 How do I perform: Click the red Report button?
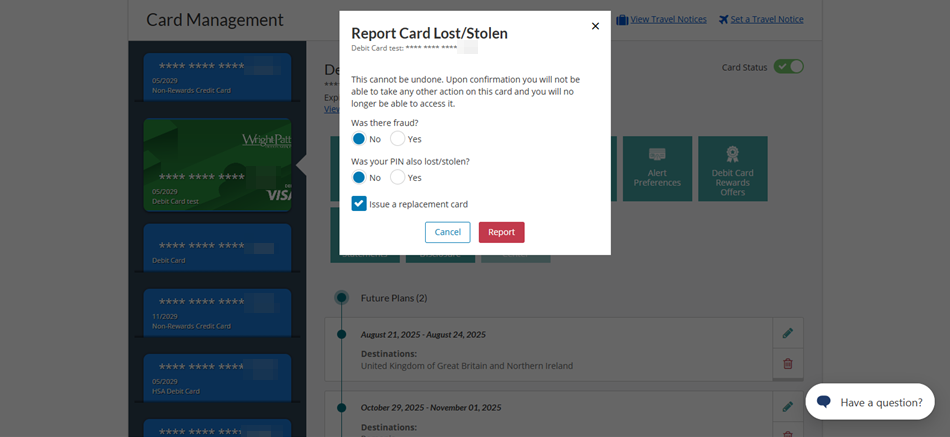coord(502,232)
